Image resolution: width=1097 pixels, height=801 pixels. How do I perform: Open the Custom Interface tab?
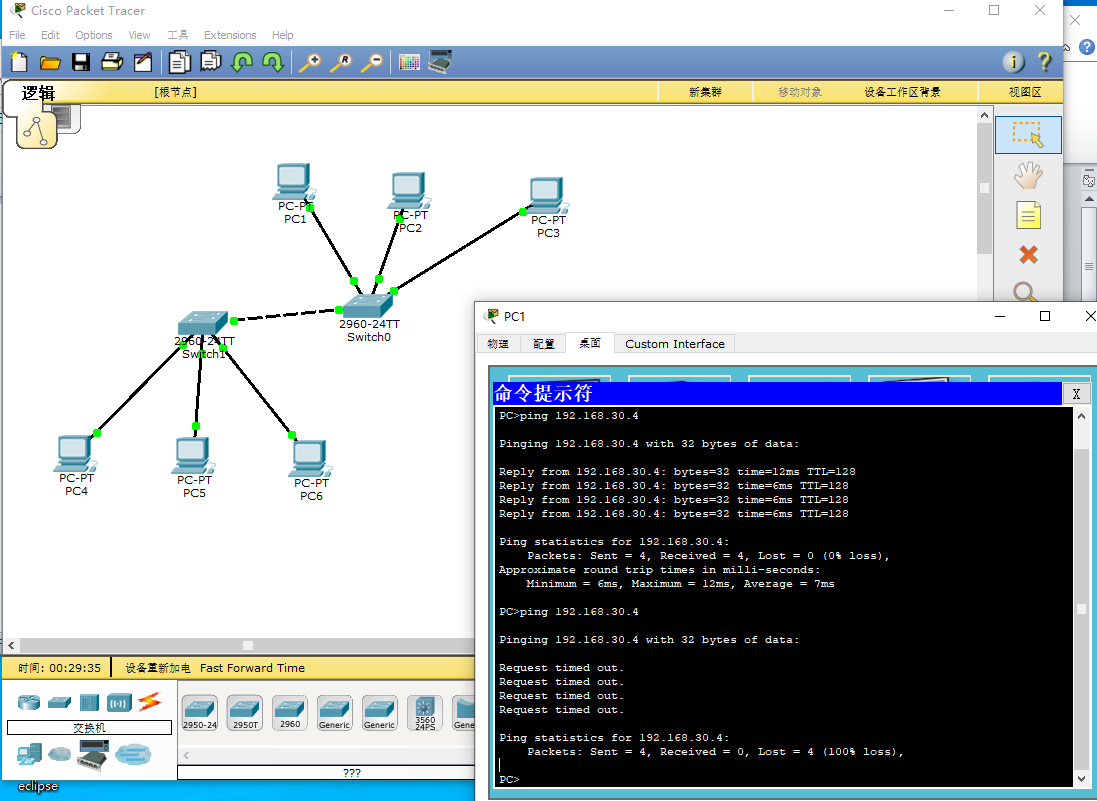[x=673, y=343]
